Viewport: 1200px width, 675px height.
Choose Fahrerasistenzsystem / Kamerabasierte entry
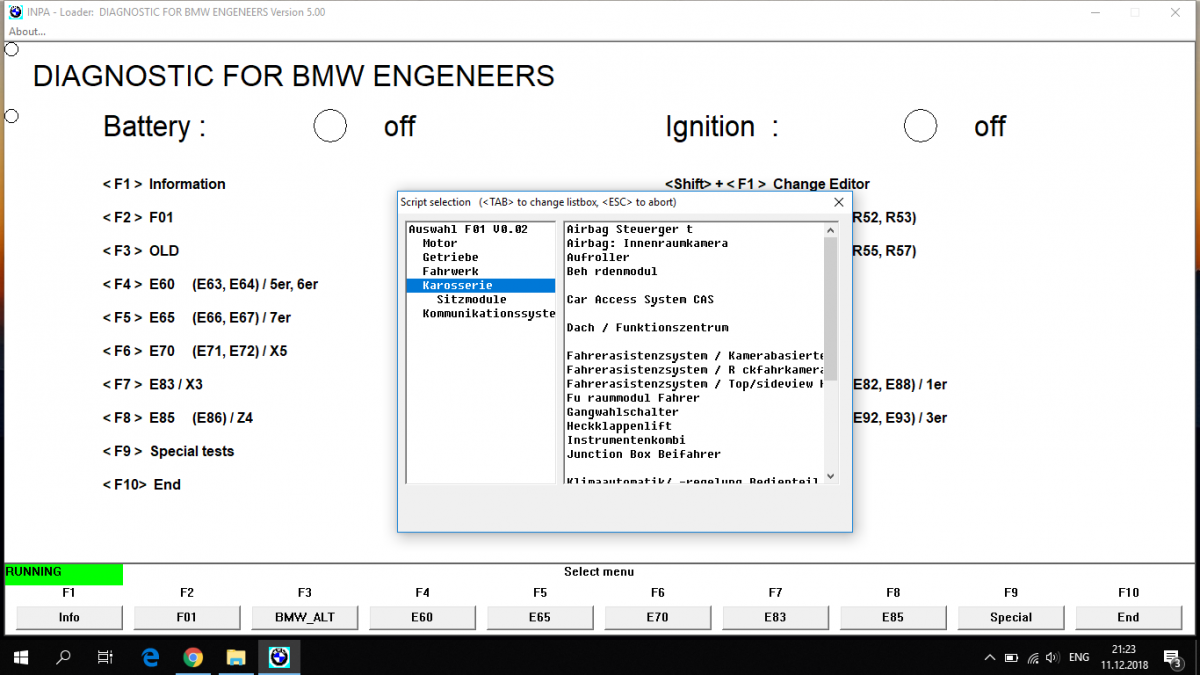pos(695,355)
